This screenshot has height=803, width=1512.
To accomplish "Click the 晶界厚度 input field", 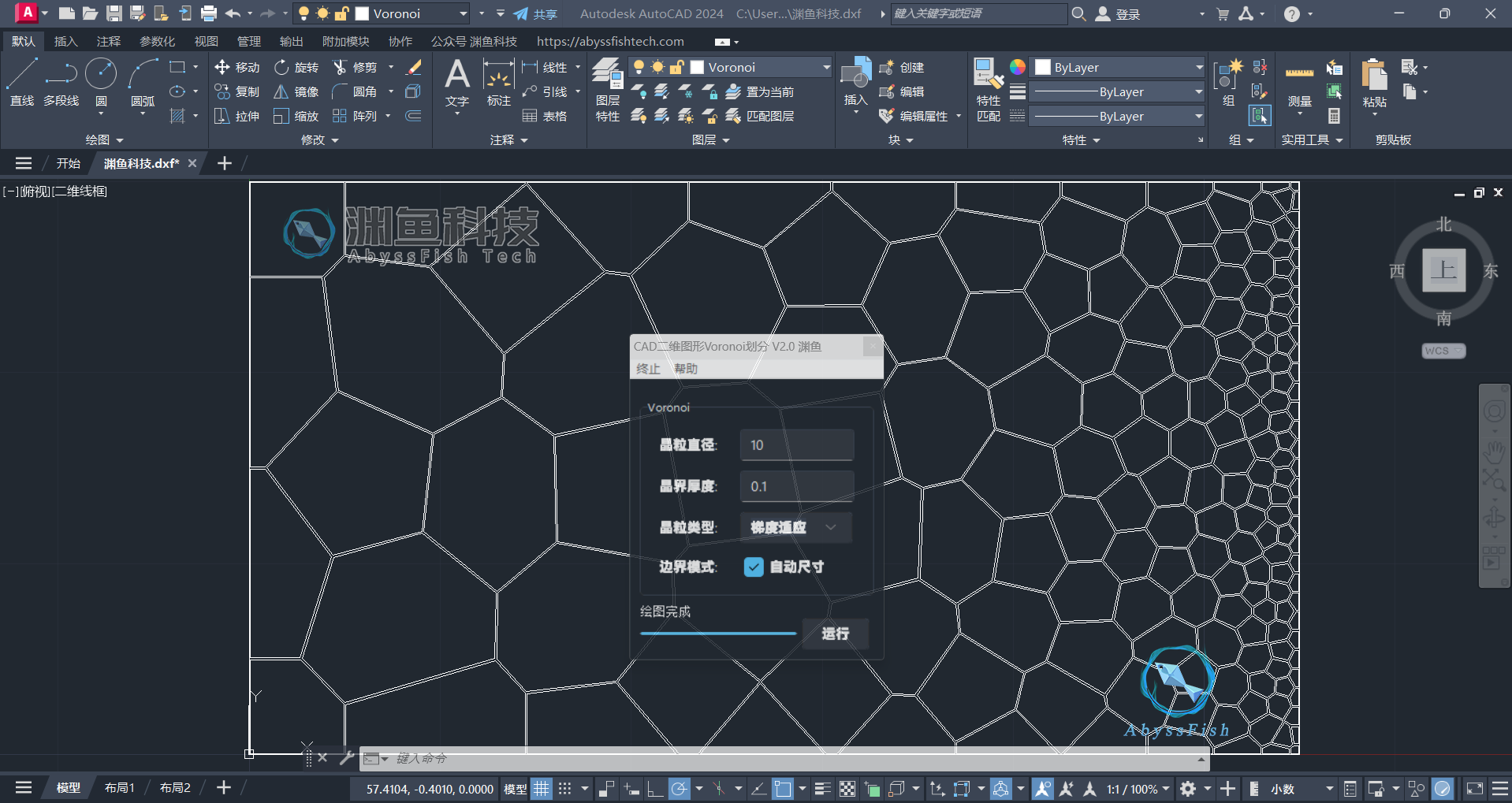I will (797, 486).
